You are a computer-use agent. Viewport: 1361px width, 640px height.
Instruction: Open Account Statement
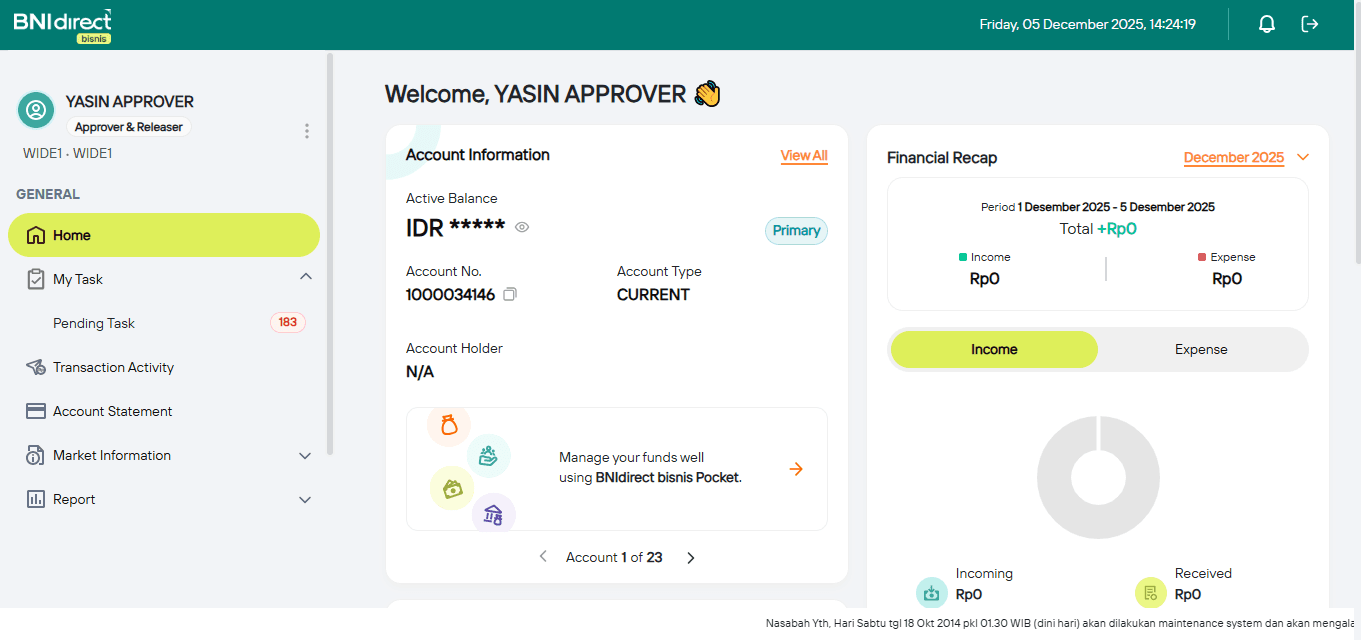point(164,411)
